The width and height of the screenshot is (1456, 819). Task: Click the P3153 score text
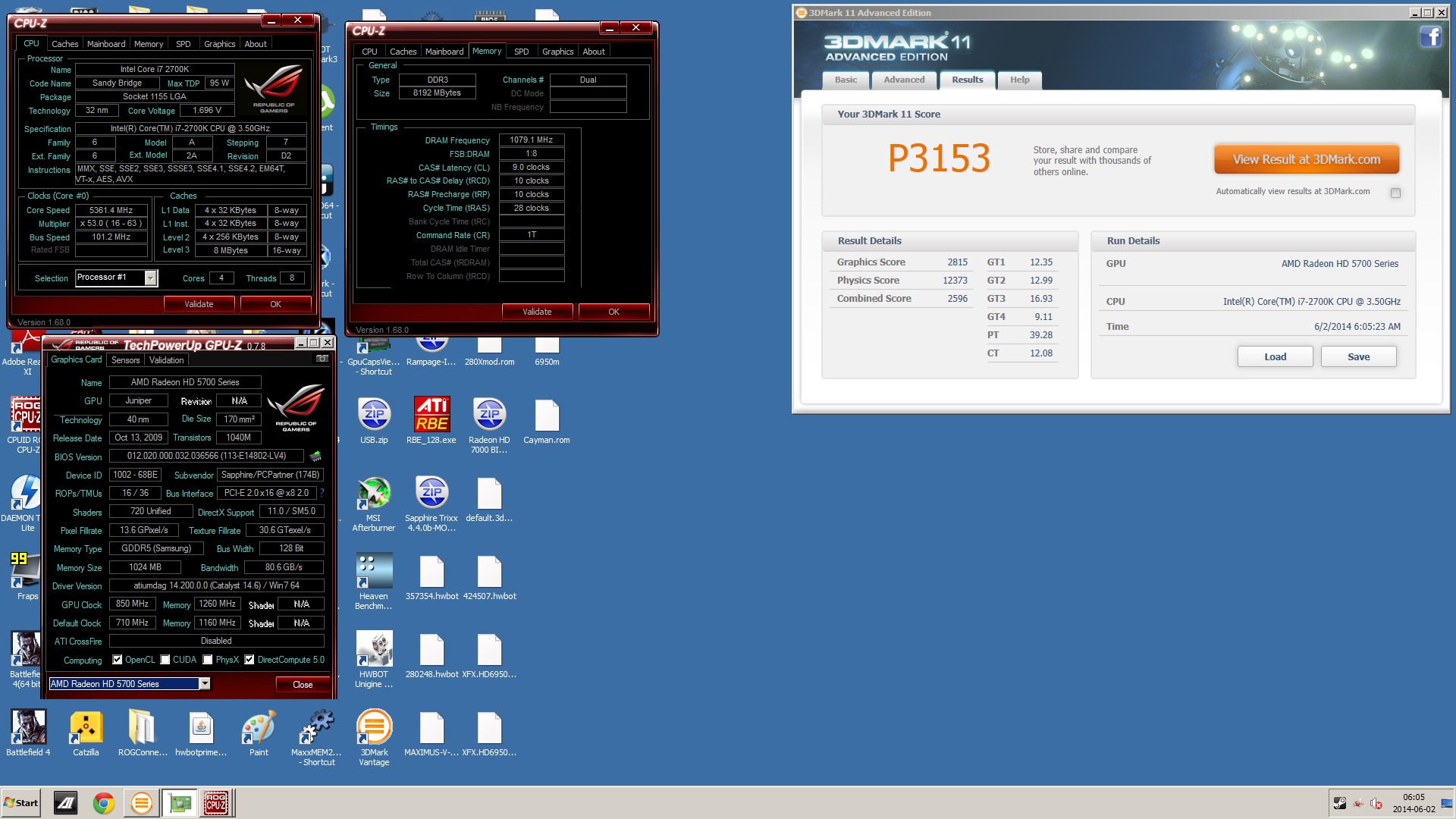pyautogui.click(x=939, y=158)
